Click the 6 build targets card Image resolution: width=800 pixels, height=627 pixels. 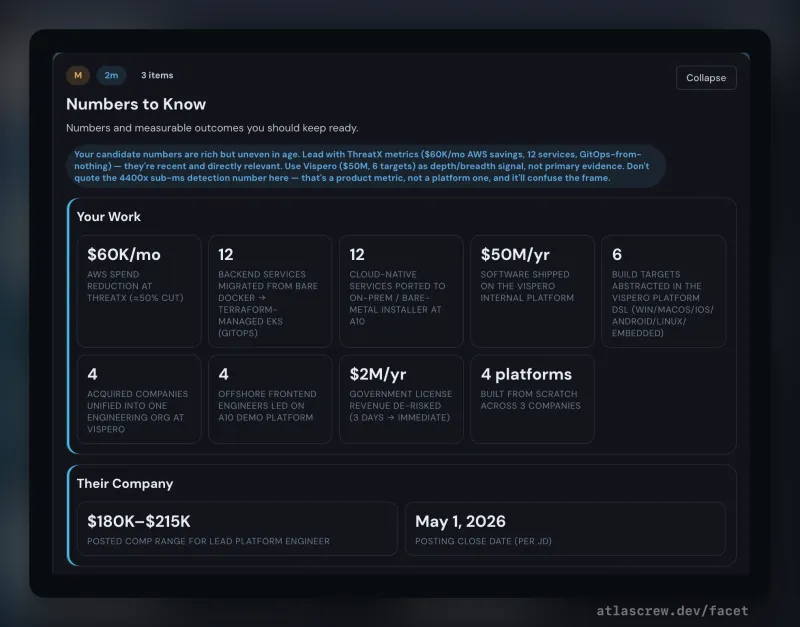[x=663, y=291]
